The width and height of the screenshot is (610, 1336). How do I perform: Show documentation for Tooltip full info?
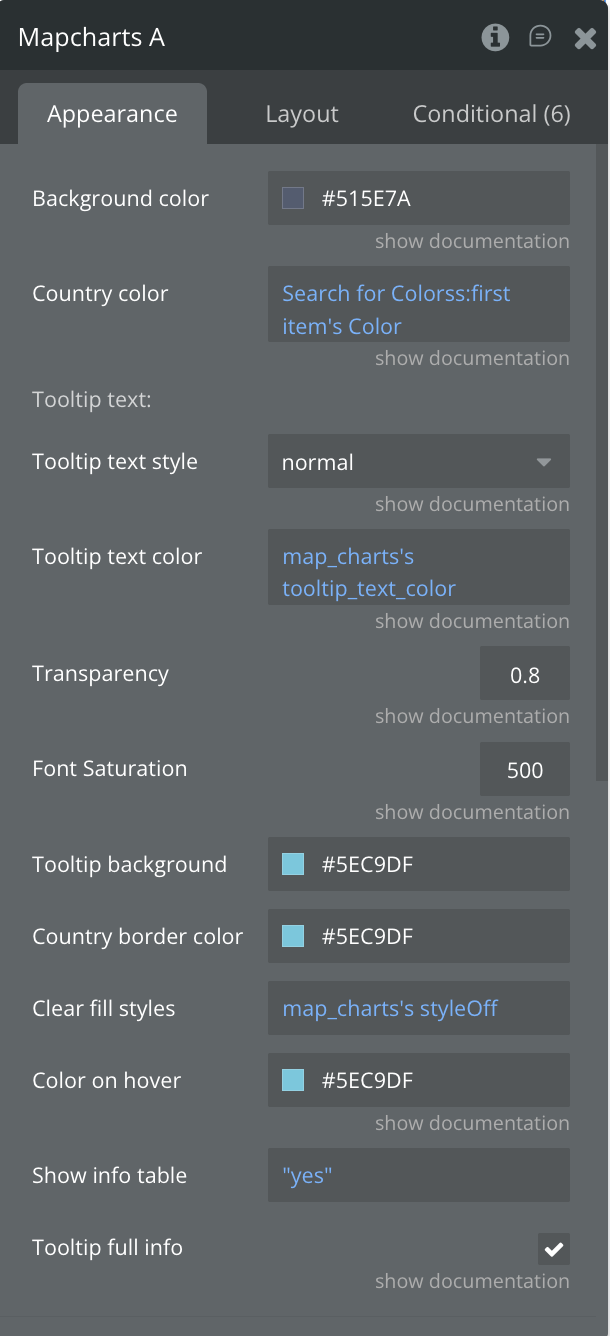tap(472, 1281)
